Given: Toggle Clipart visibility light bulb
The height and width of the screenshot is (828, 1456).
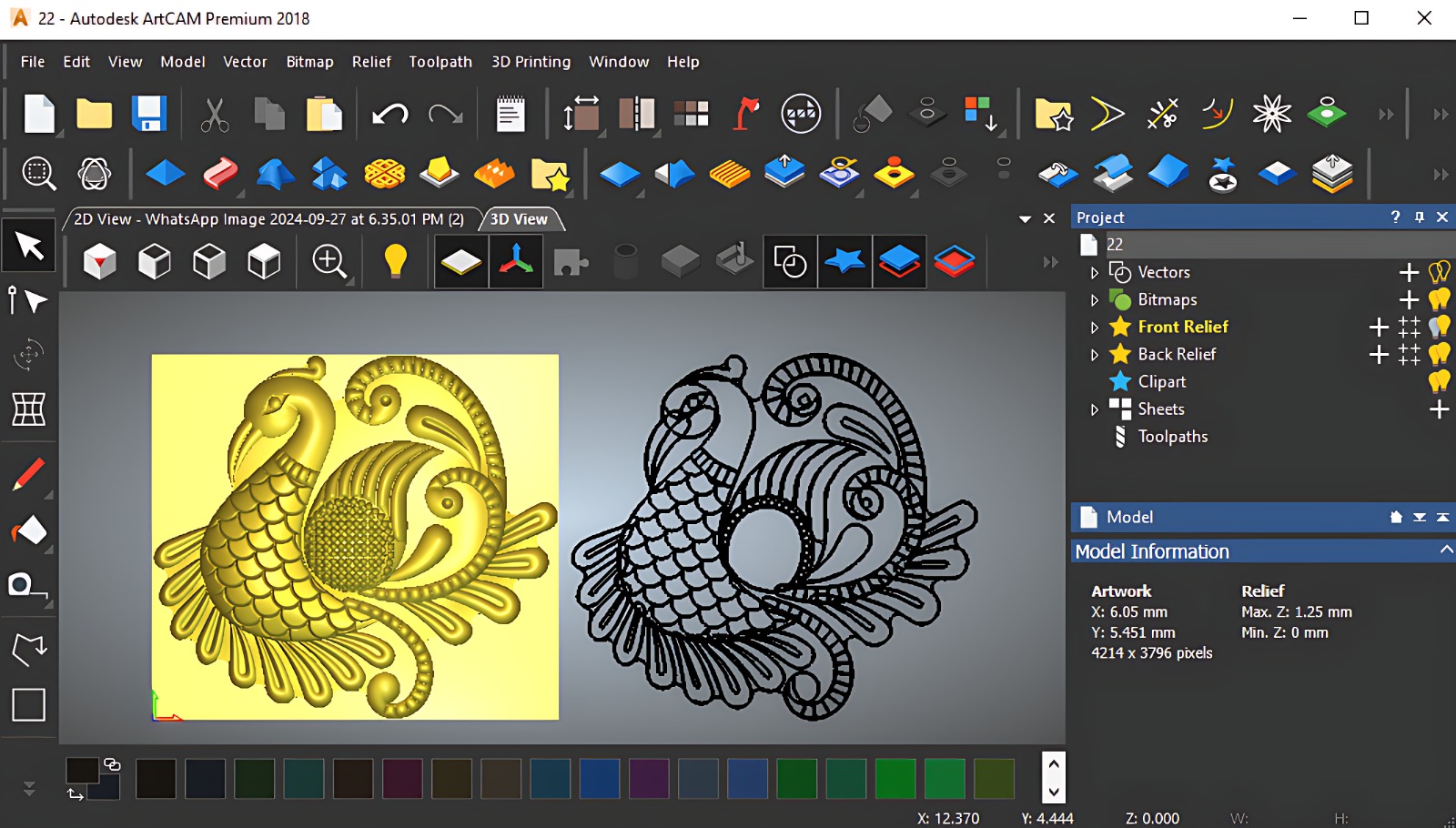Looking at the screenshot, I should coord(1439,381).
